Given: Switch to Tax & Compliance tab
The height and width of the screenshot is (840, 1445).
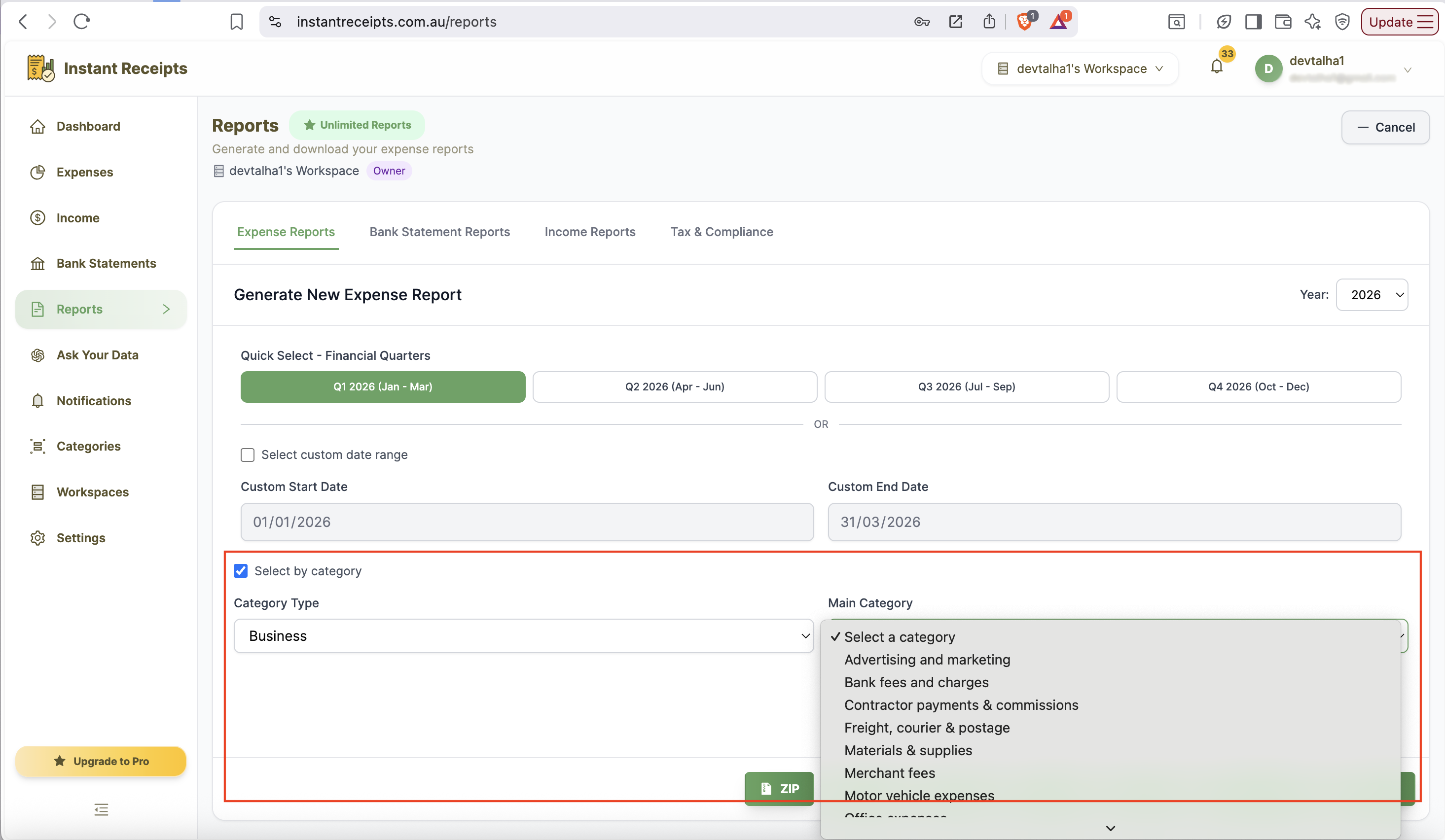Looking at the screenshot, I should tap(722, 232).
